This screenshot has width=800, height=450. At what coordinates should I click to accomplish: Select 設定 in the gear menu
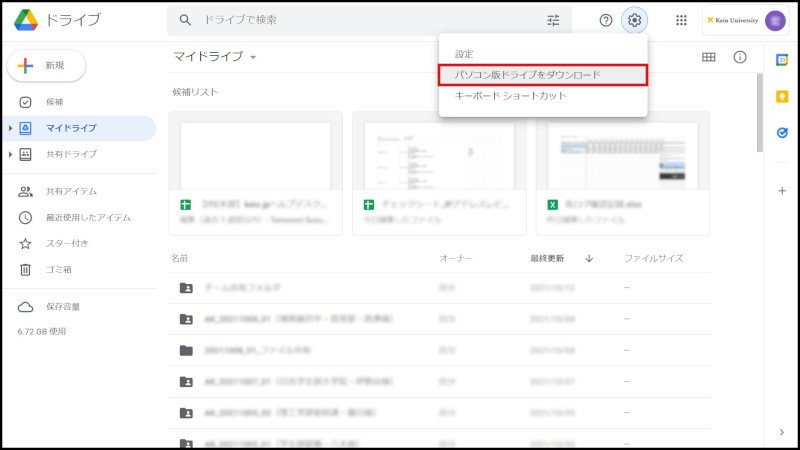pyautogui.click(x=464, y=53)
